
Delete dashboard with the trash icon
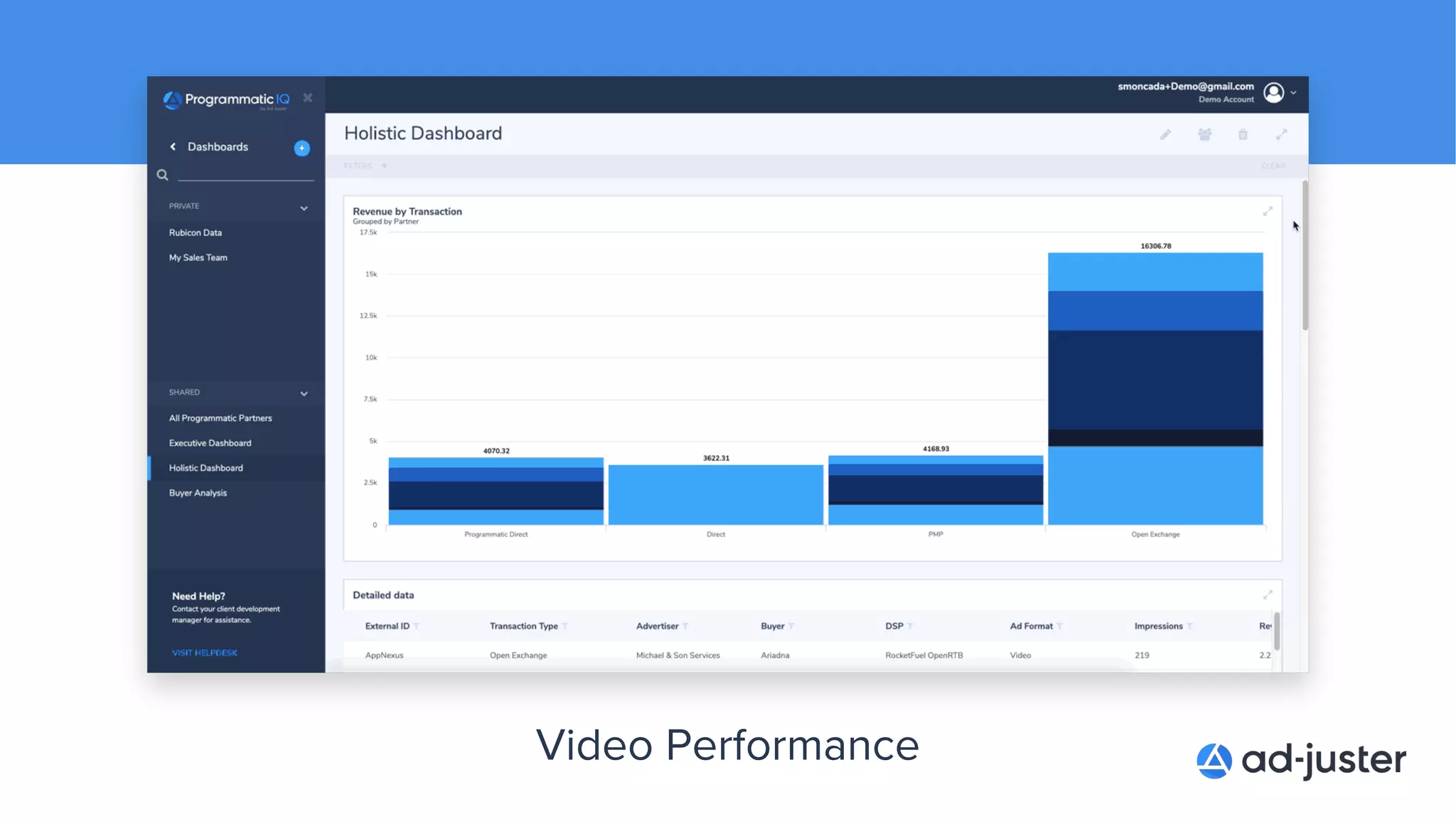pyautogui.click(x=1243, y=134)
